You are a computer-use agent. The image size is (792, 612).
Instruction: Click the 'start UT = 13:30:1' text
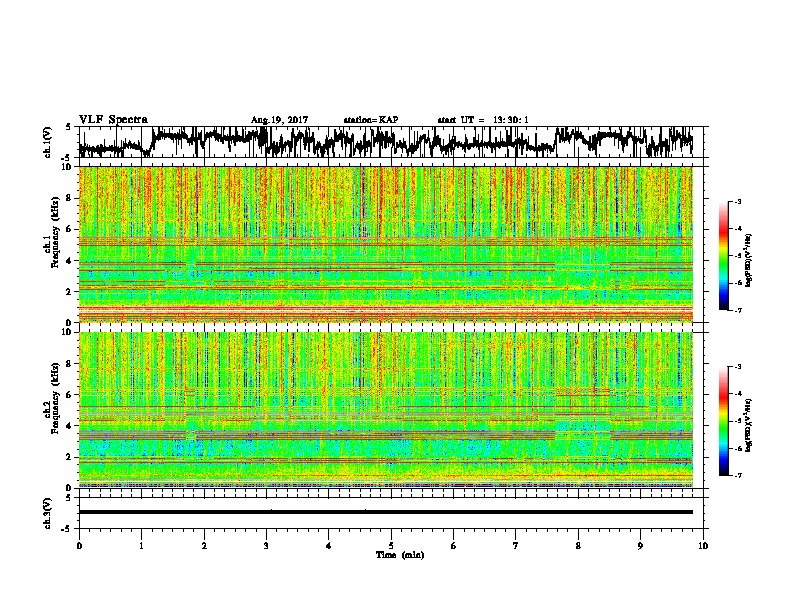click(483, 120)
